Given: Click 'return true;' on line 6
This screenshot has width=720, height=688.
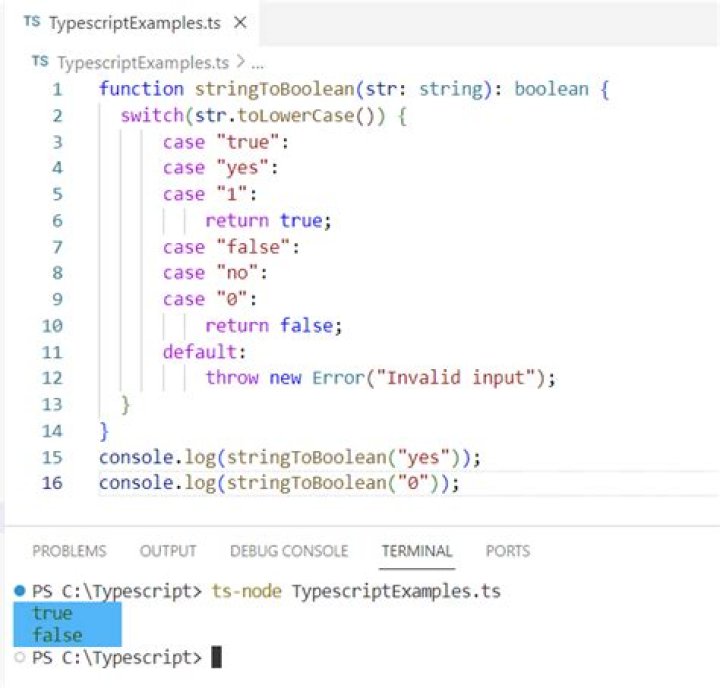Looking at the screenshot, I should [x=268, y=221].
